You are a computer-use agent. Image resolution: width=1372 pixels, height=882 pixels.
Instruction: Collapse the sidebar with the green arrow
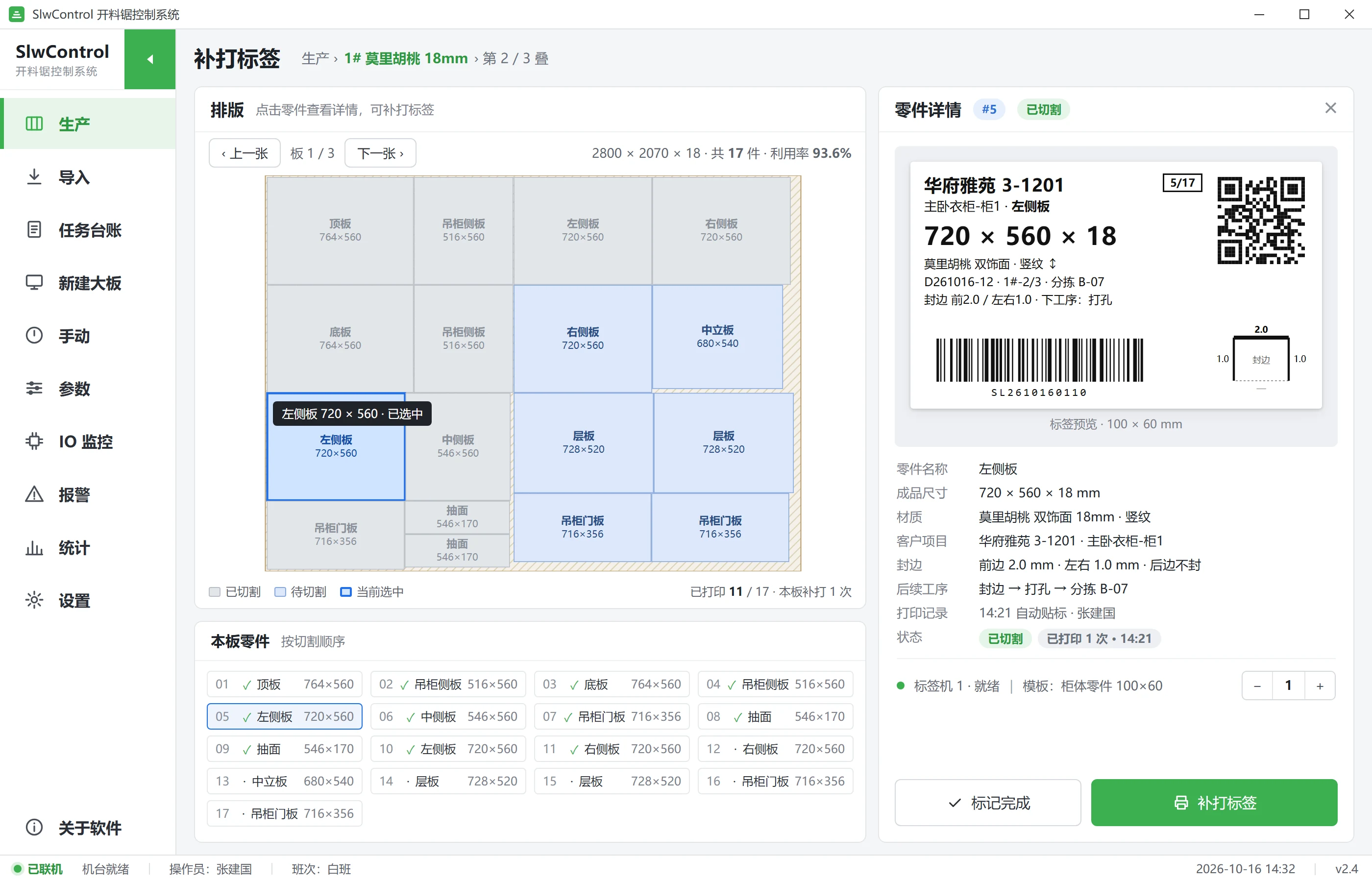coord(149,59)
